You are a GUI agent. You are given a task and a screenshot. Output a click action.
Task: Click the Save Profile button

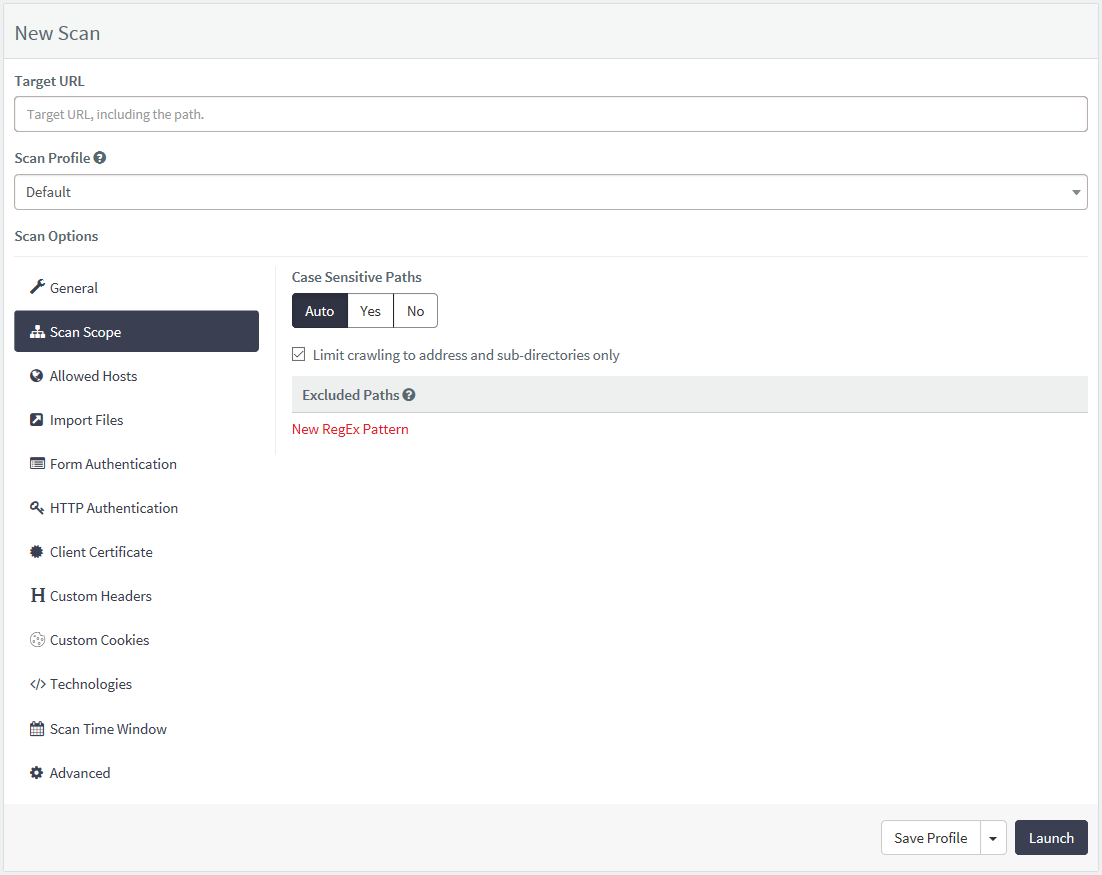[931, 838]
